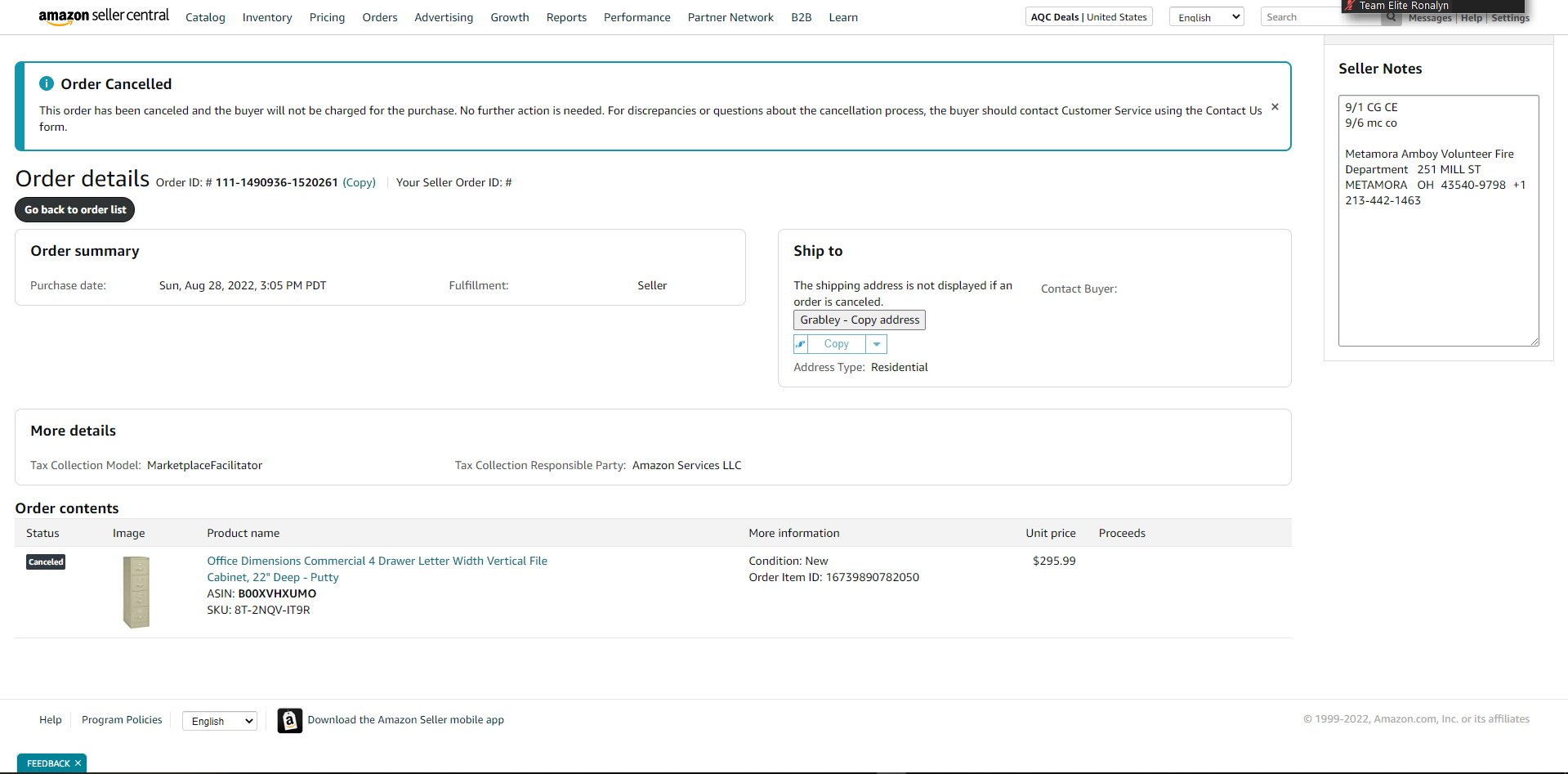Open the Catalog menu

(205, 17)
